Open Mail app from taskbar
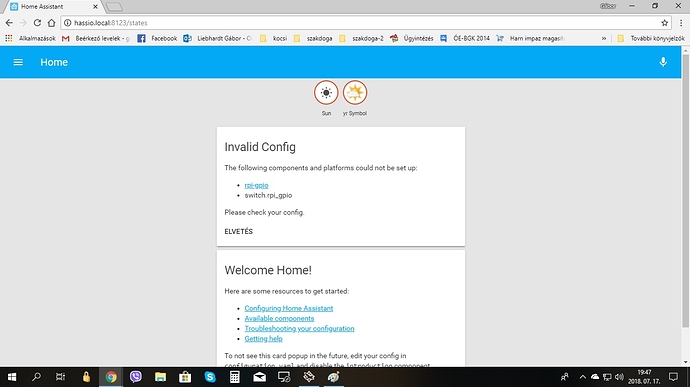 pyautogui.click(x=259, y=377)
